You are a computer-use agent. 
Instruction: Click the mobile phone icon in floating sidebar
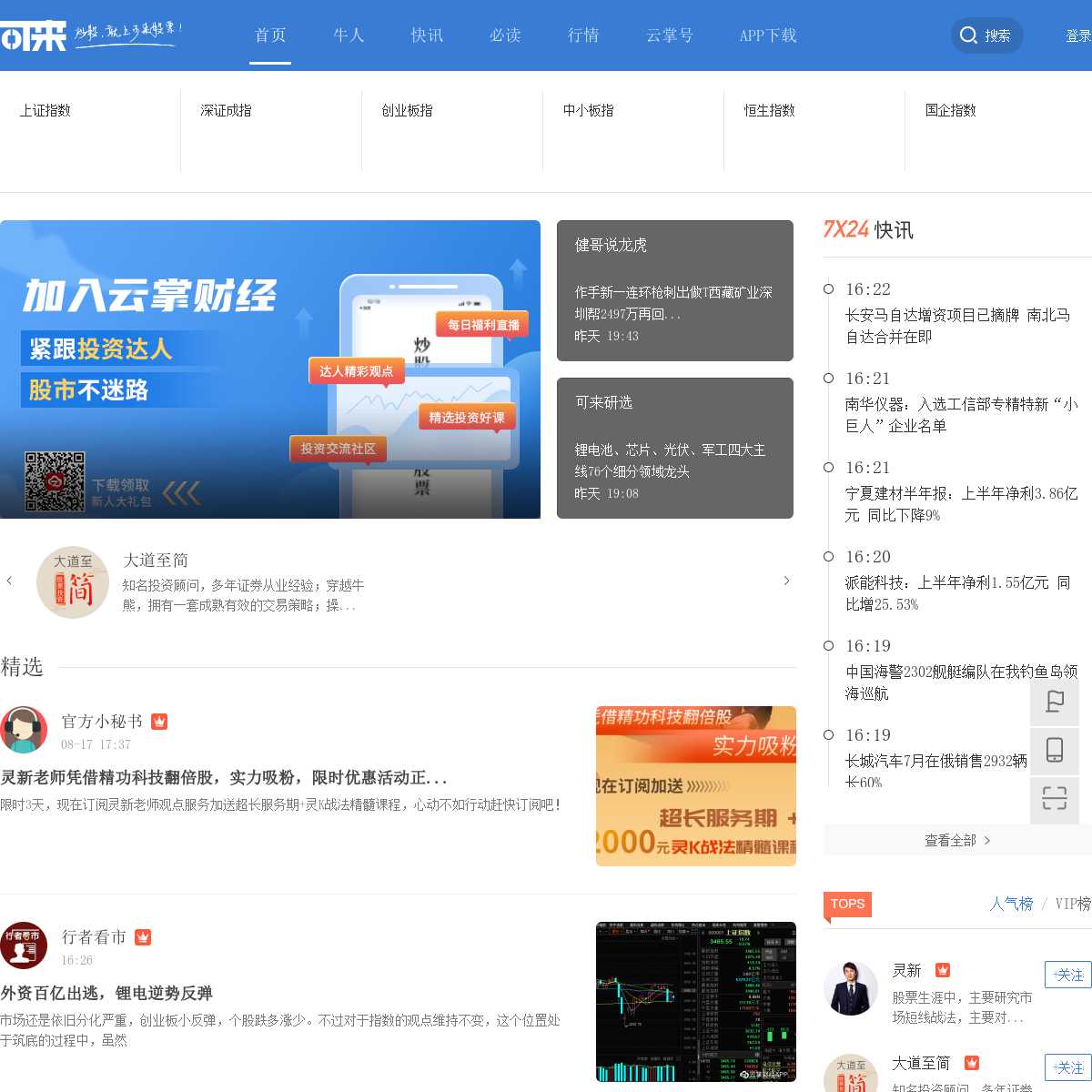[1055, 750]
